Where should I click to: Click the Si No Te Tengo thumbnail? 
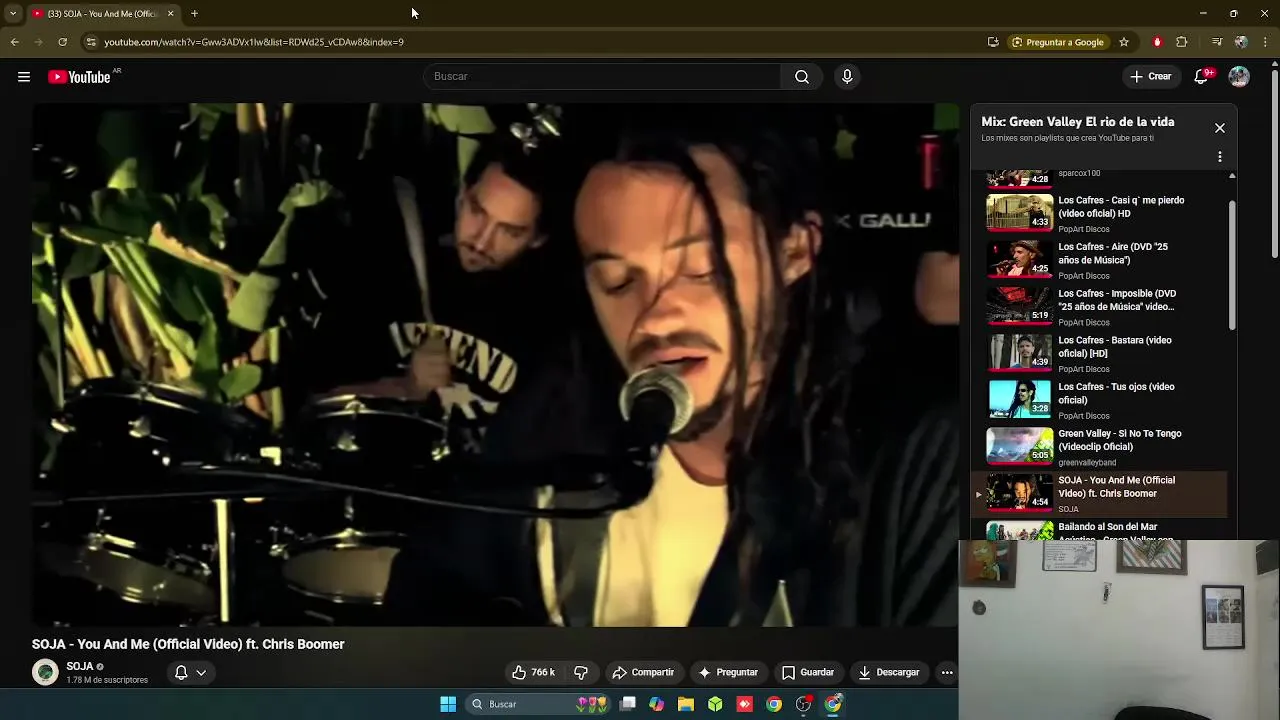click(x=1019, y=446)
